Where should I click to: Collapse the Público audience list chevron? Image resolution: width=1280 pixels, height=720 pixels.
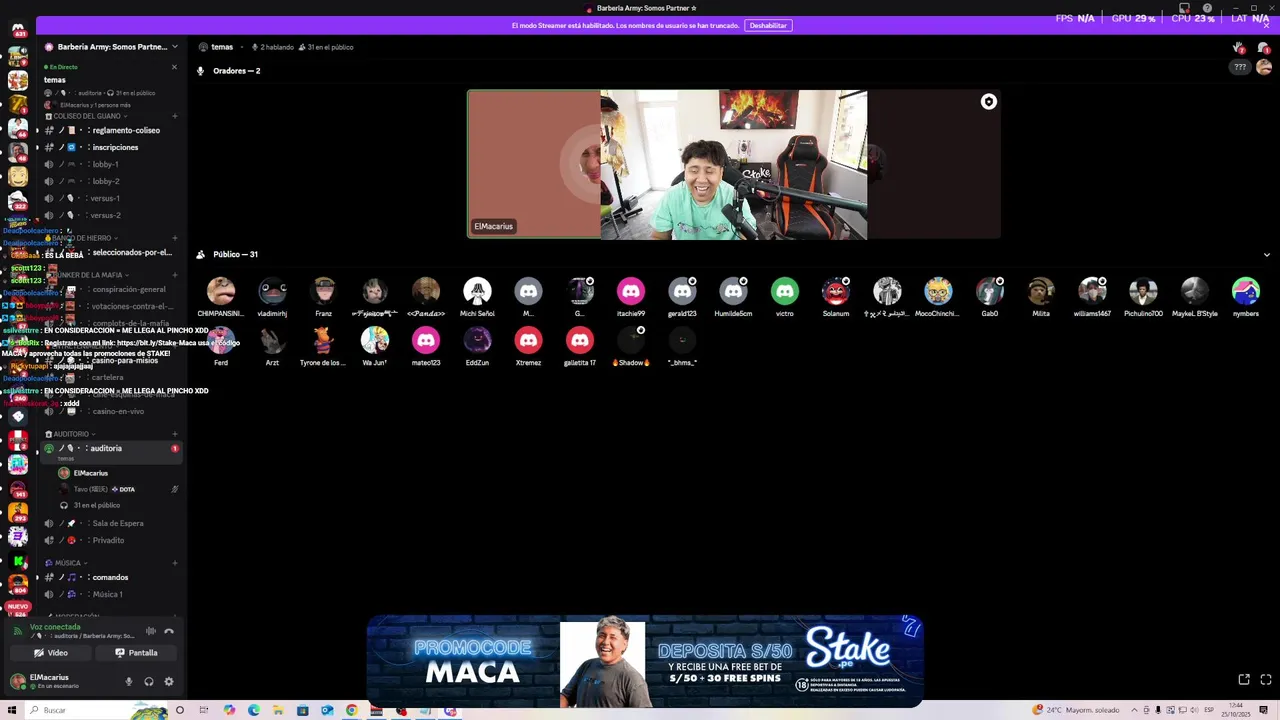coord(1266,255)
